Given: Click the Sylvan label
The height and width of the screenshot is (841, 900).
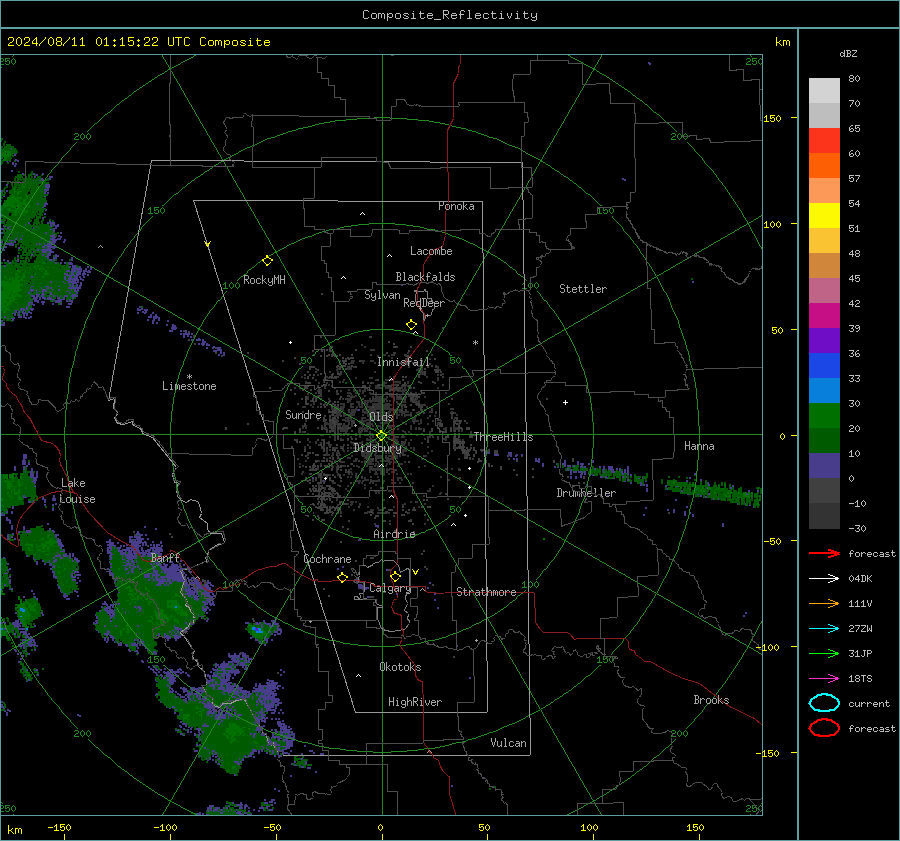Looking at the screenshot, I should click(382, 295).
